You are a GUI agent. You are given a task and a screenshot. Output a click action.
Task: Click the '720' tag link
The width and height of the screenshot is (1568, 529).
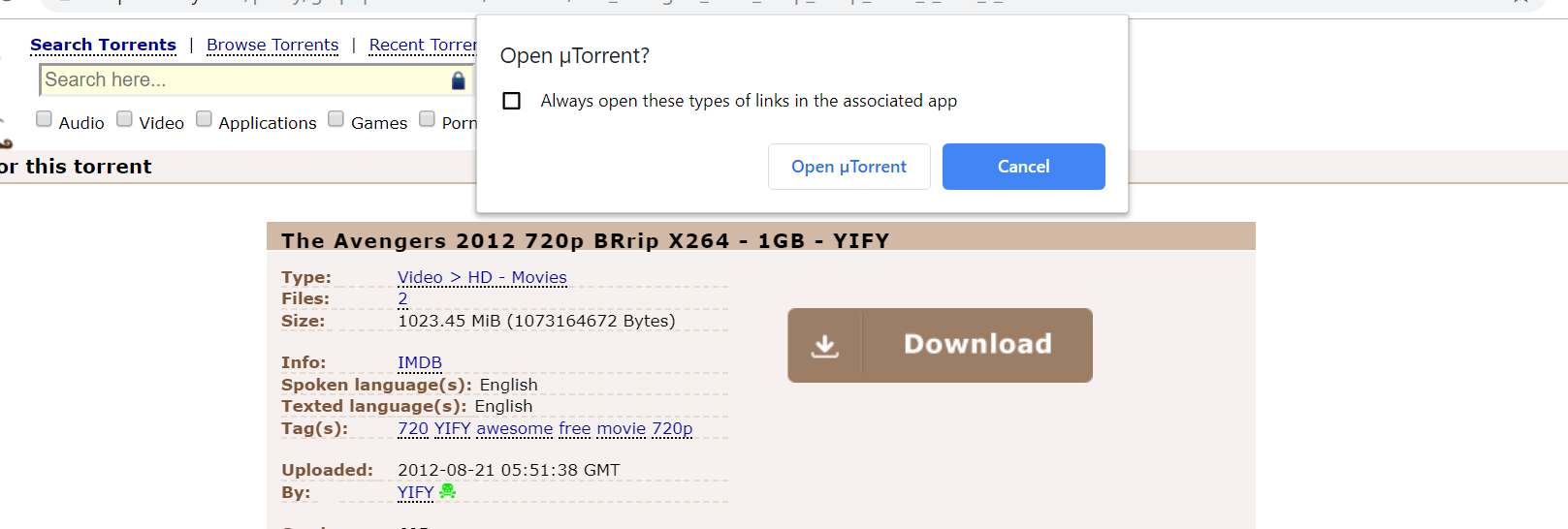click(x=413, y=428)
